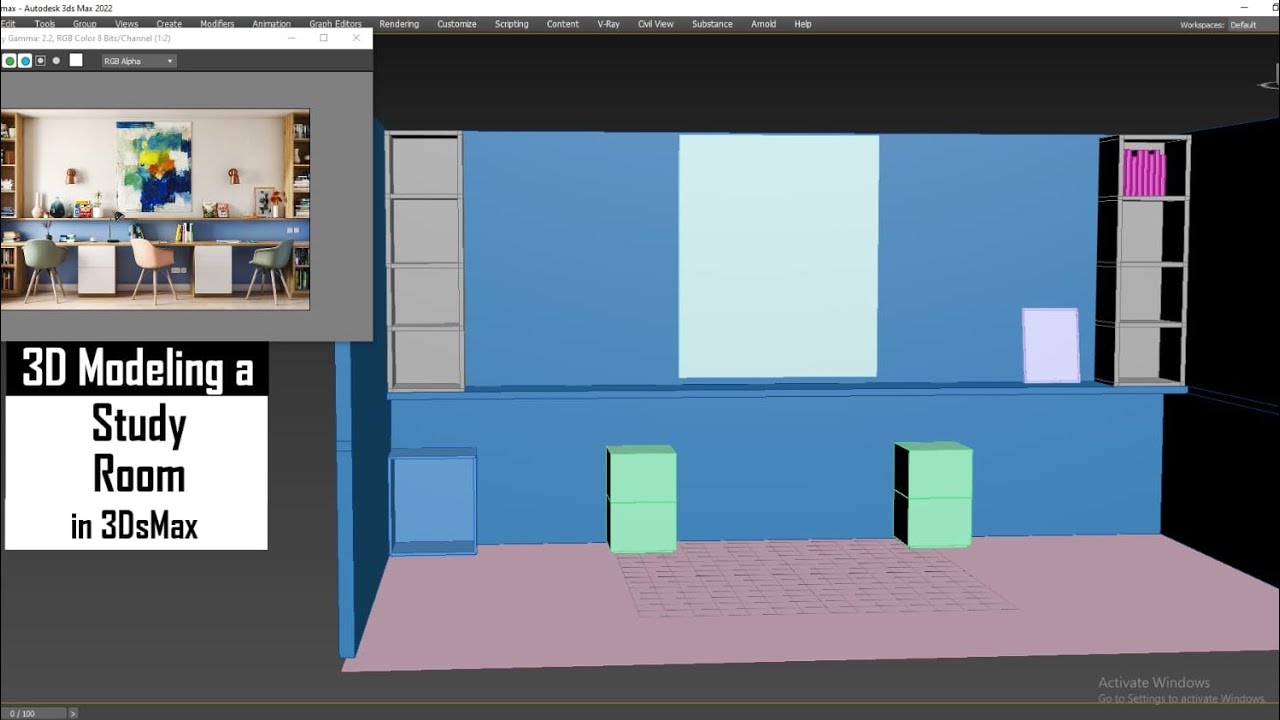
Task: Open the Graph Editors menu
Action: point(335,24)
